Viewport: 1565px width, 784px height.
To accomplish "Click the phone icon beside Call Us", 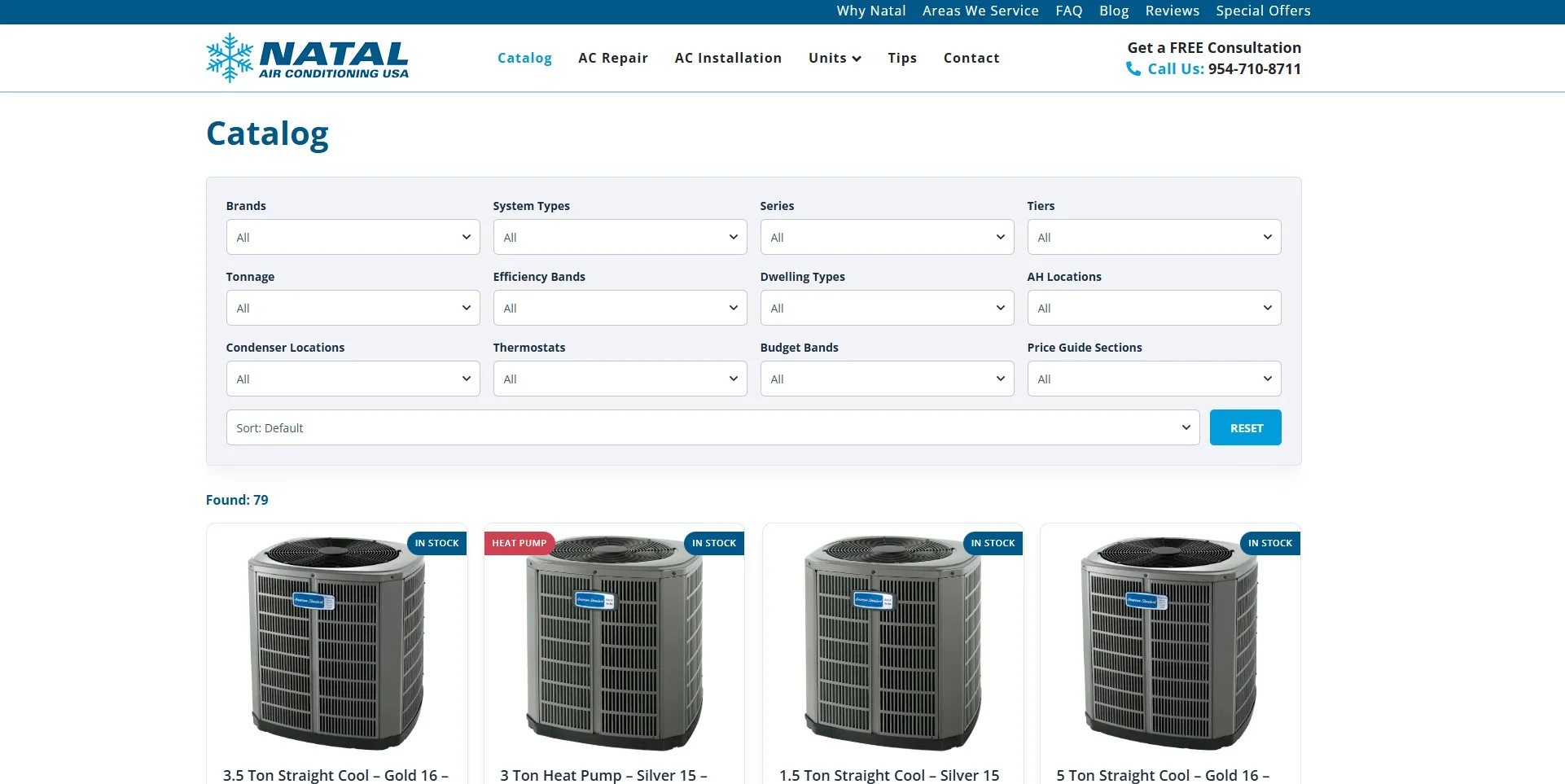I will click(x=1133, y=69).
